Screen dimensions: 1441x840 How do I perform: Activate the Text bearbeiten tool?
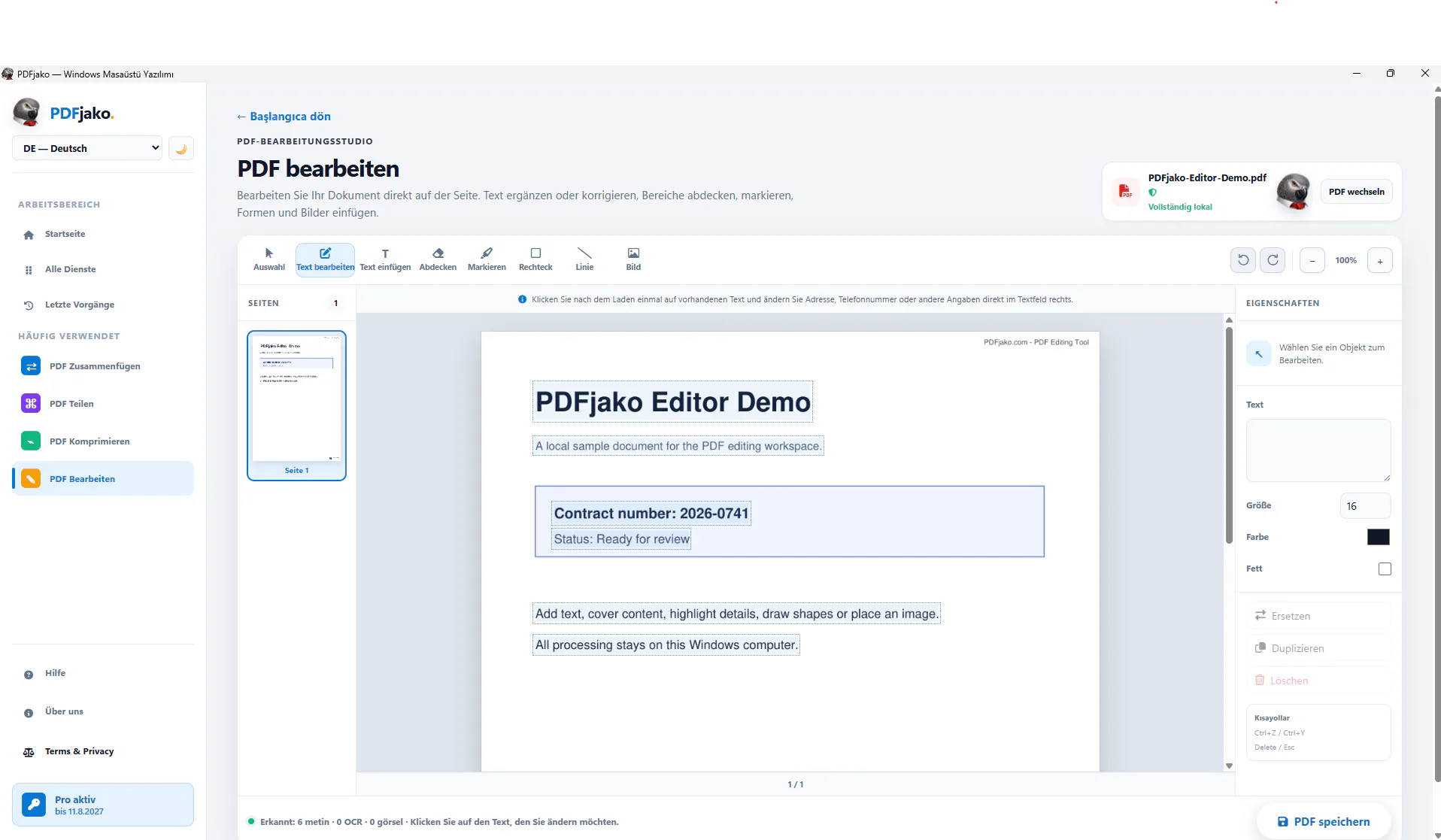pyautogui.click(x=325, y=259)
